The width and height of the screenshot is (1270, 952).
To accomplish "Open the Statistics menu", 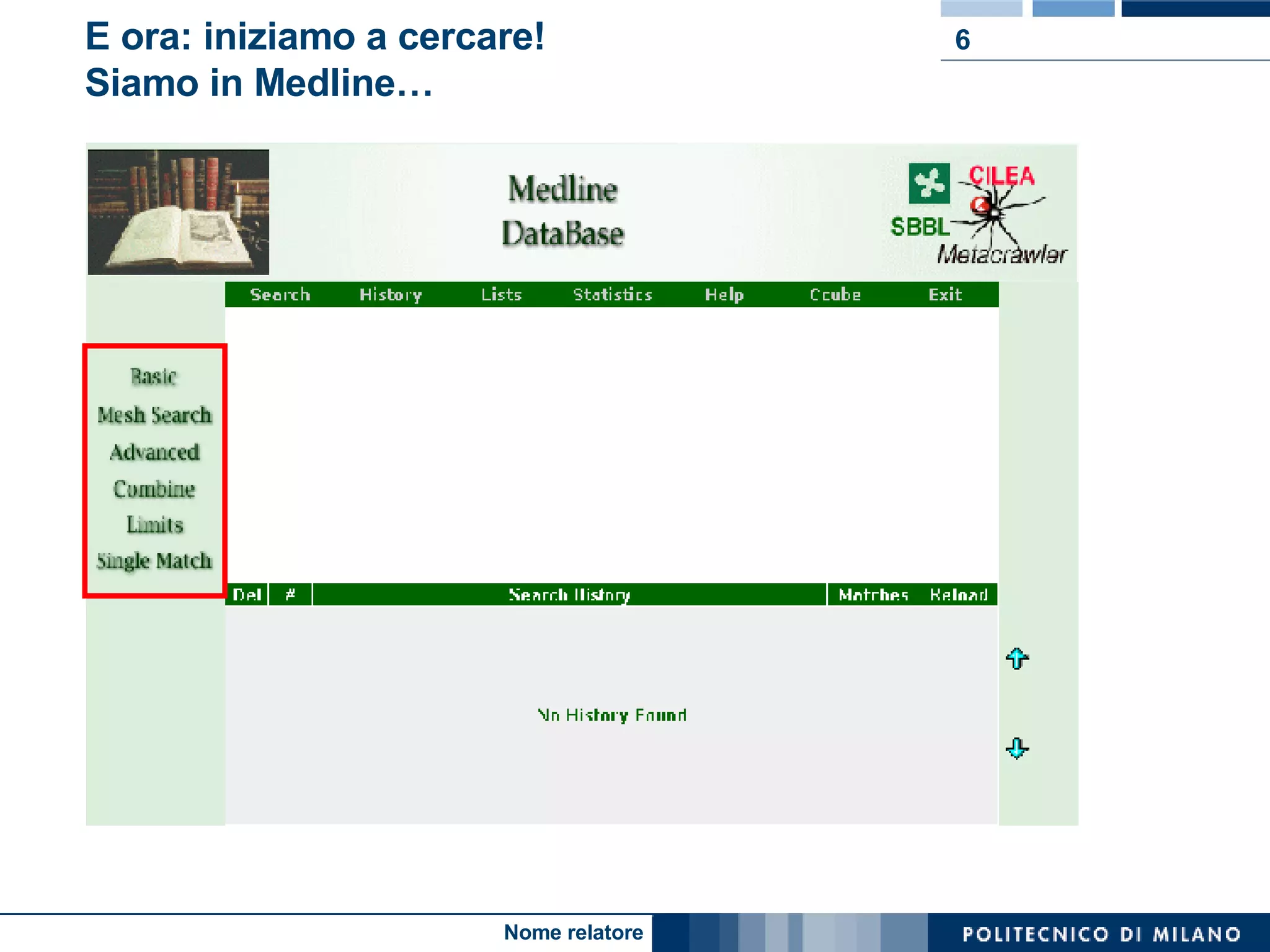I will pyautogui.click(x=613, y=294).
